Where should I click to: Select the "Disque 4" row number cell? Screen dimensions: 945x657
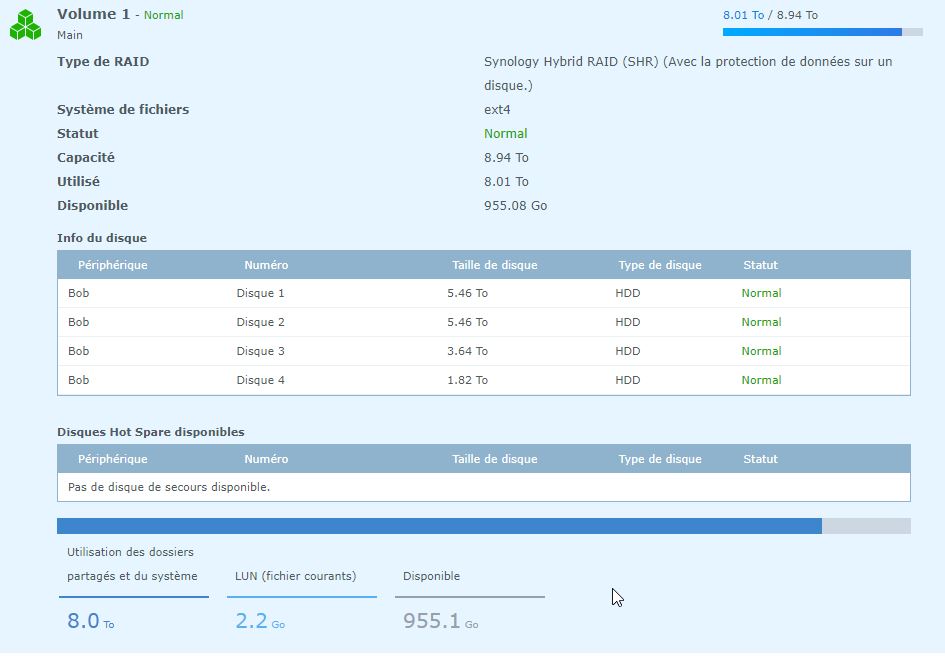pyautogui.click(x=260, y=380)
